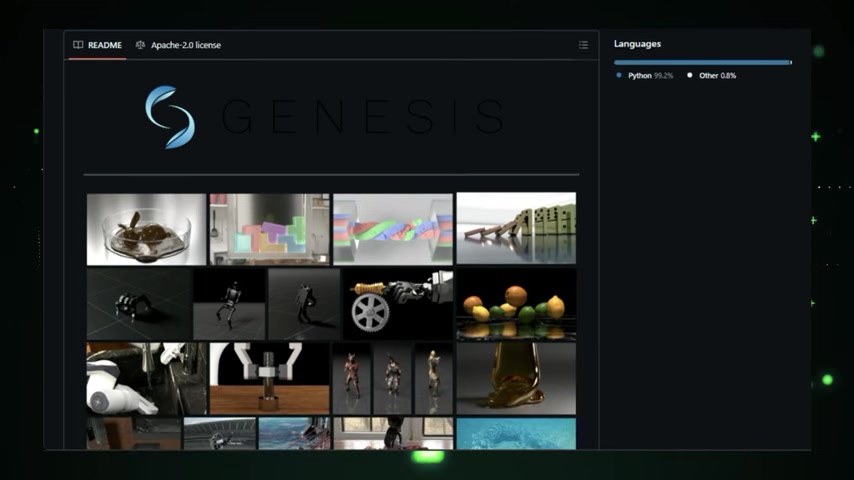The width and height of the screenshot is (854, 480).
Task: Open the colored Tetris blocks thumbnail
Action: point(270,229)
